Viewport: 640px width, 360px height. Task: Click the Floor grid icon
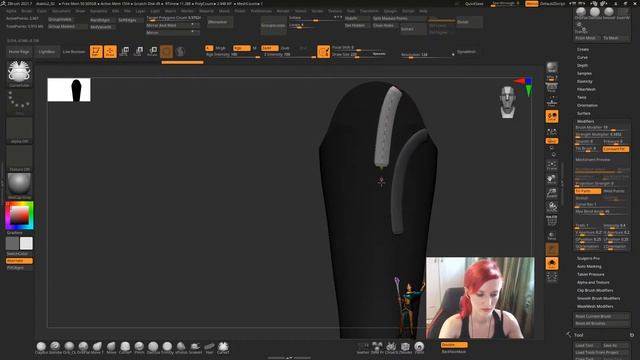coord(552,102)
